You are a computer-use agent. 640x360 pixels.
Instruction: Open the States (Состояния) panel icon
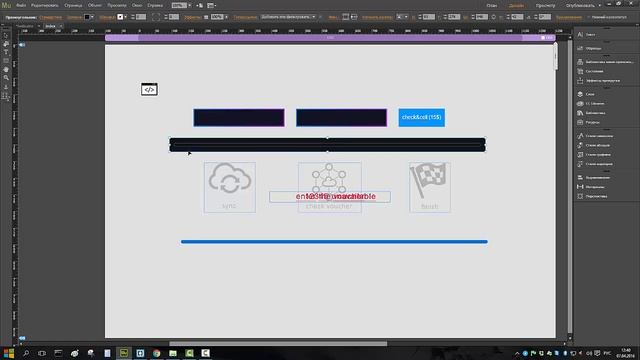[580, 71]
